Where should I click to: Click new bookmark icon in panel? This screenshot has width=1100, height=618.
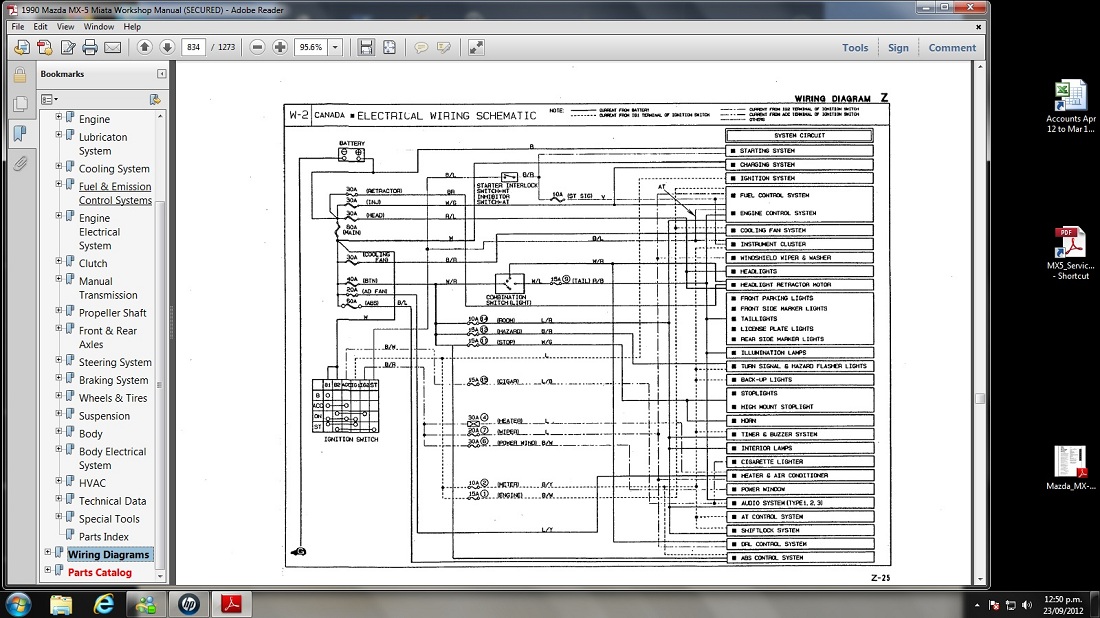click(155, 100)
